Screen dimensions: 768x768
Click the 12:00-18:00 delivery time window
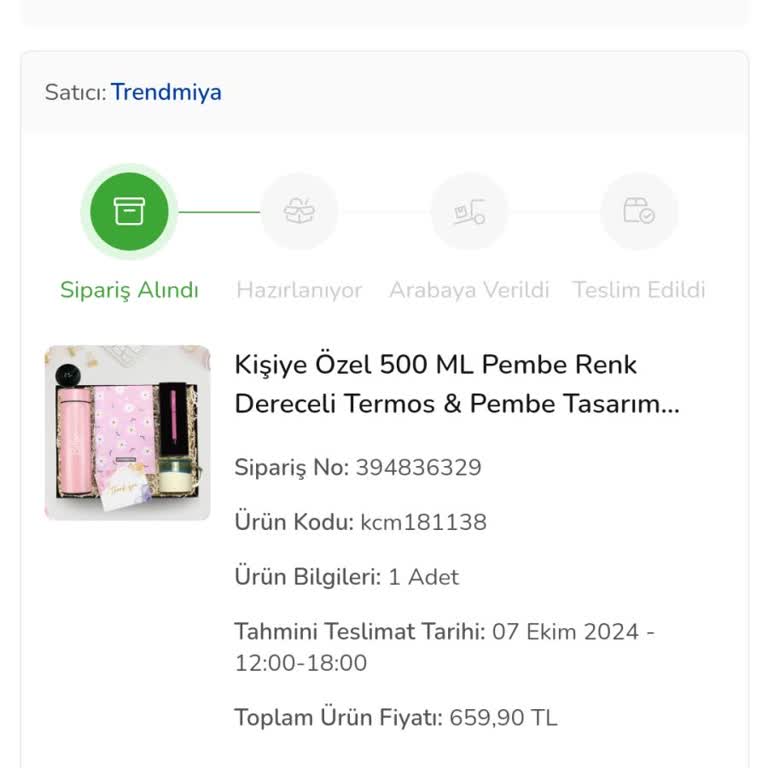click(x=301, y=663)
